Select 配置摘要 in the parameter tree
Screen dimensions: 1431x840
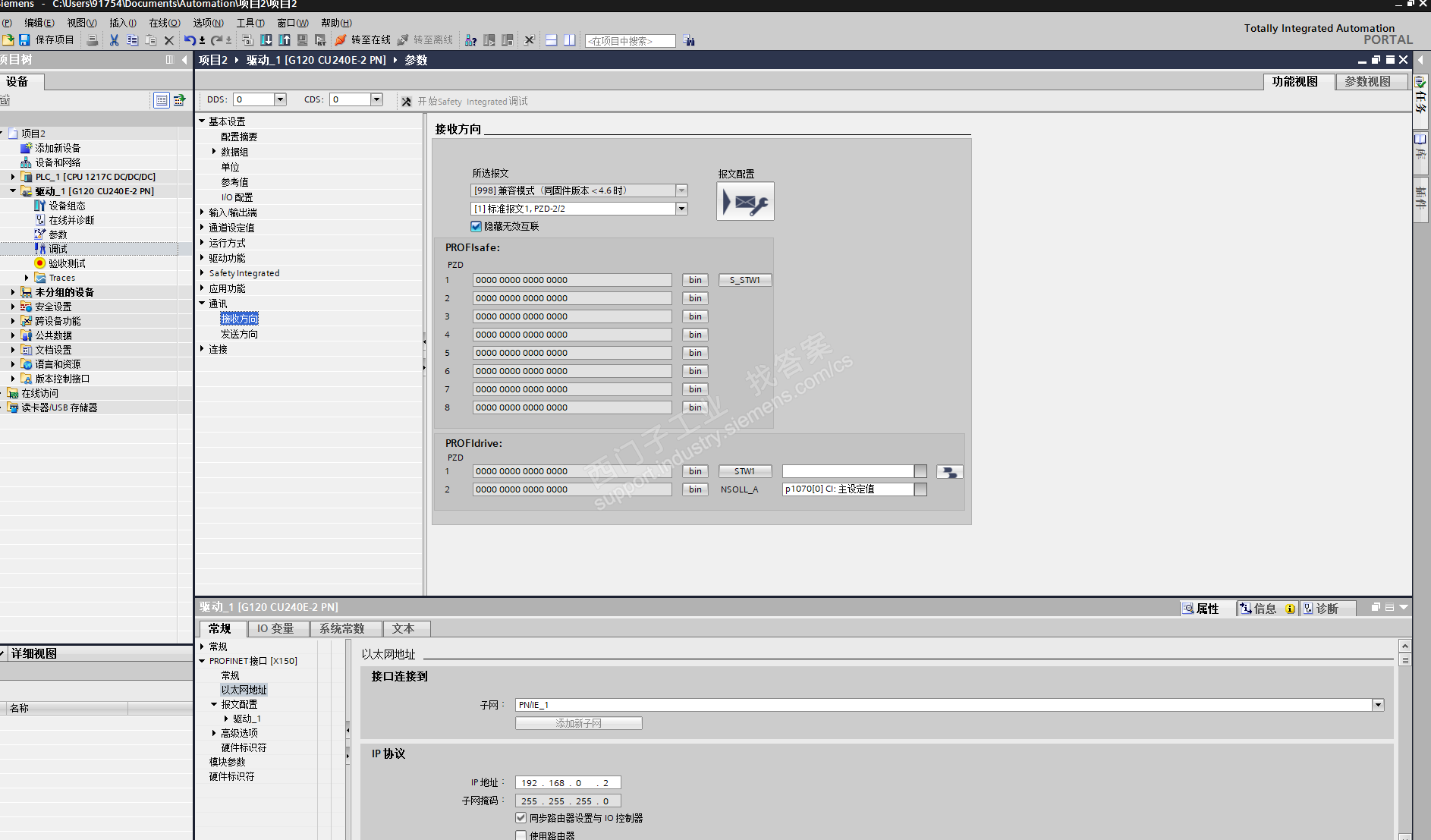[x=240, y=137]
